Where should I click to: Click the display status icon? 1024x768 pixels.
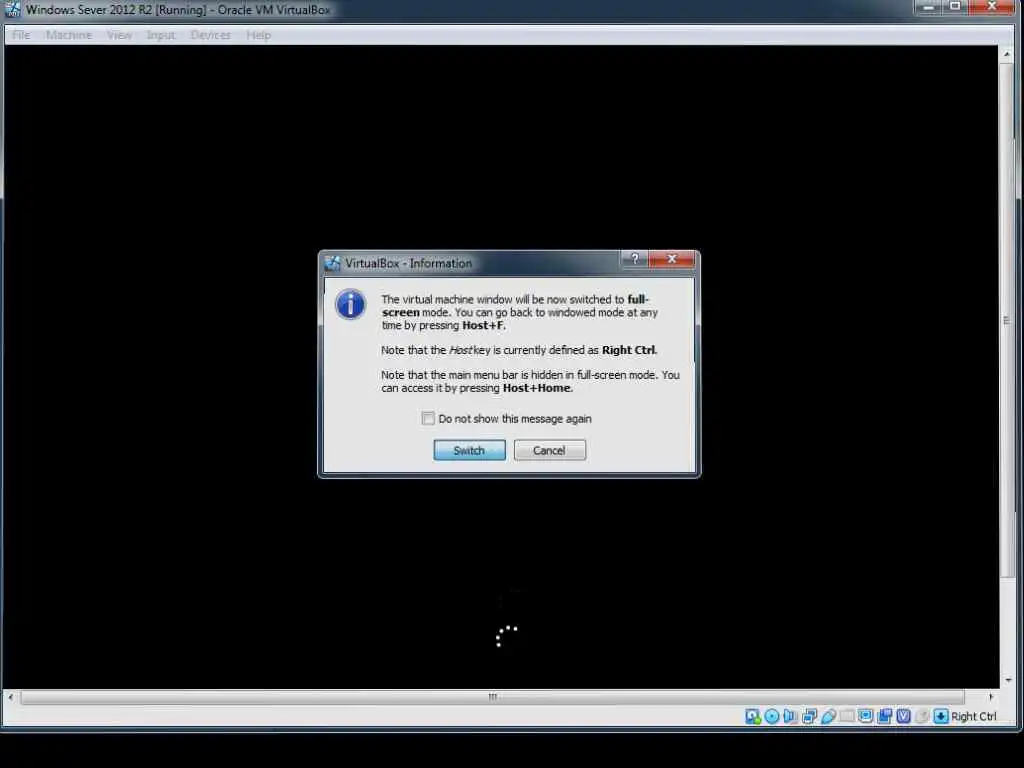pyautogui.click(x=866, y=716)
